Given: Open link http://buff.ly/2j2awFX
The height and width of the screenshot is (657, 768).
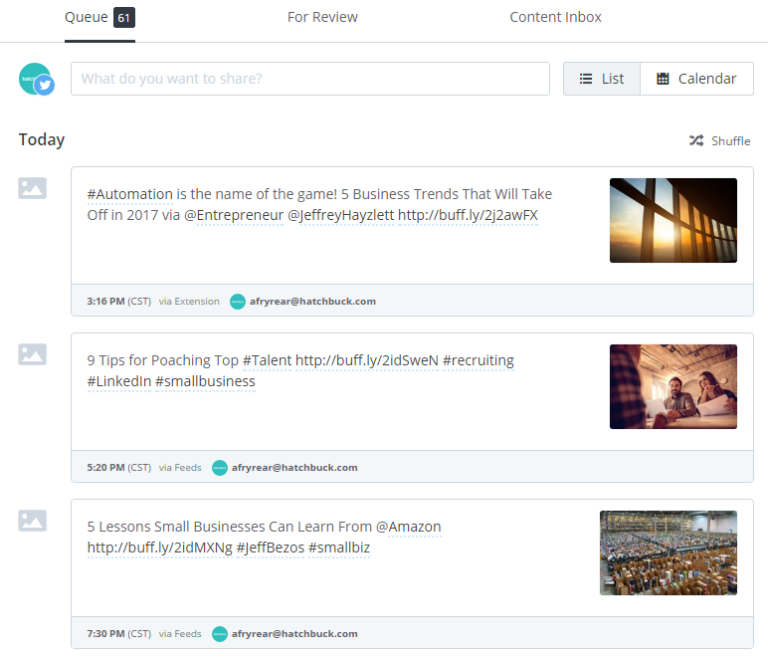Looking at the screenshot, I should (468, 216).
